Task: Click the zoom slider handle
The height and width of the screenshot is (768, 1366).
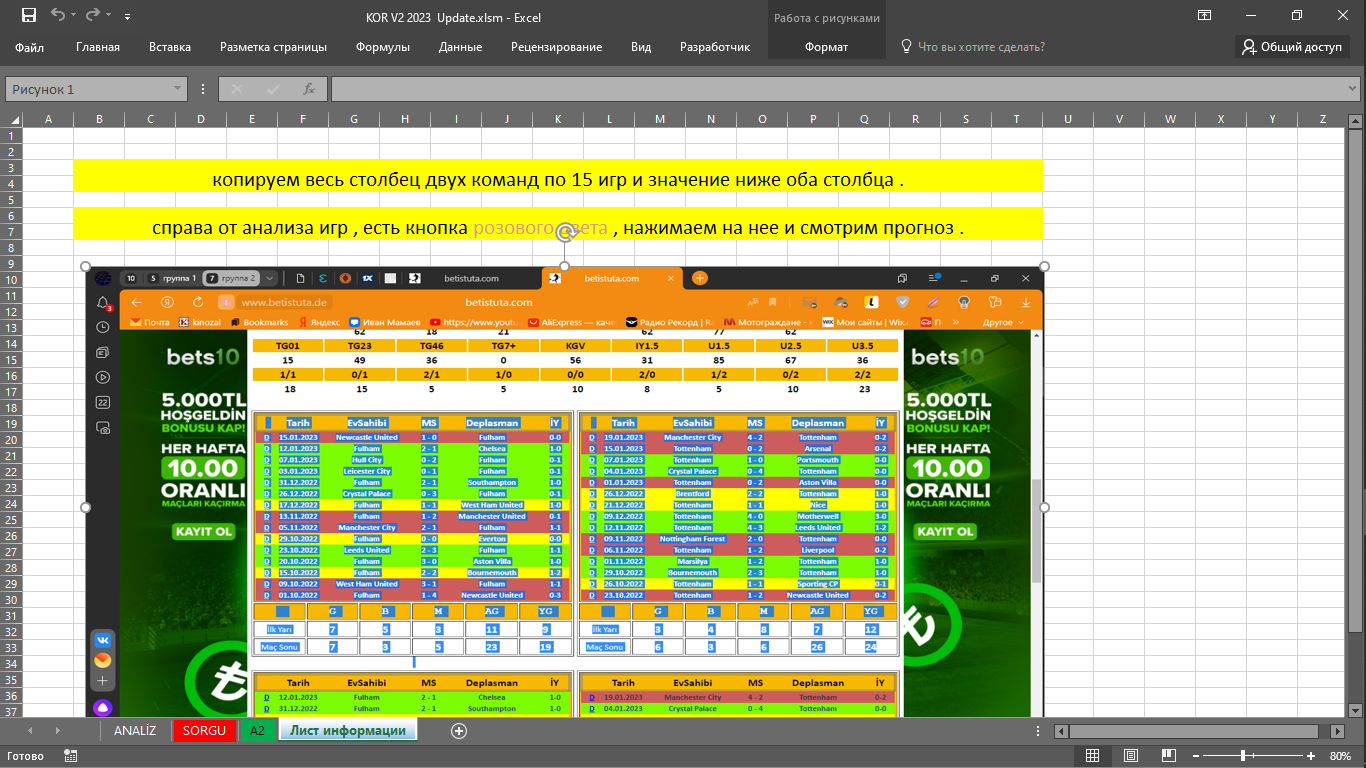Action: pos(1243,756)
